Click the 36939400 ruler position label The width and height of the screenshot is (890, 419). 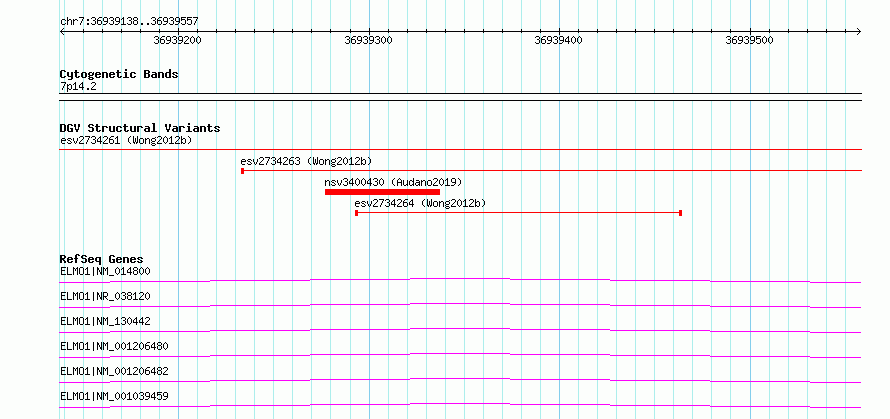(559, 41)
